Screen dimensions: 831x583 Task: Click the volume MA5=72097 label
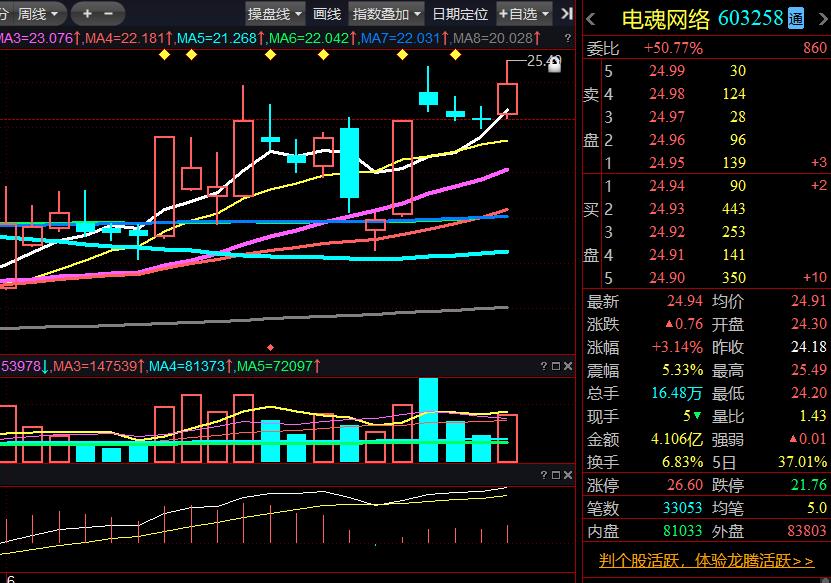pos(278,366)
